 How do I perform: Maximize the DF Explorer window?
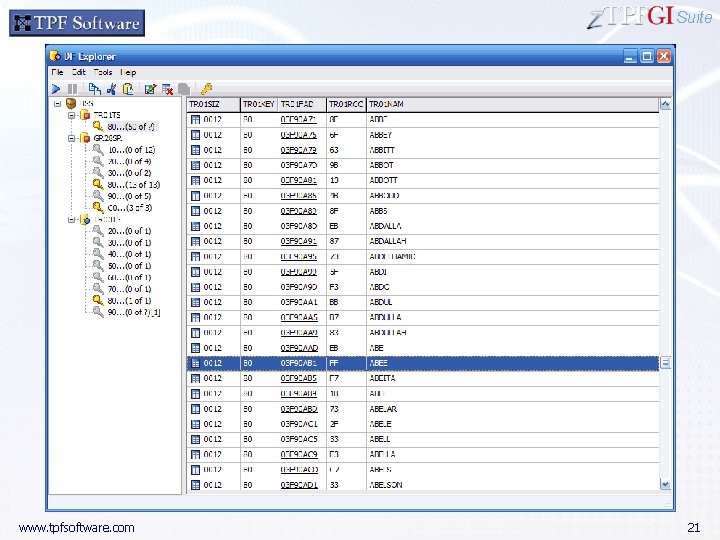point(647,56)
